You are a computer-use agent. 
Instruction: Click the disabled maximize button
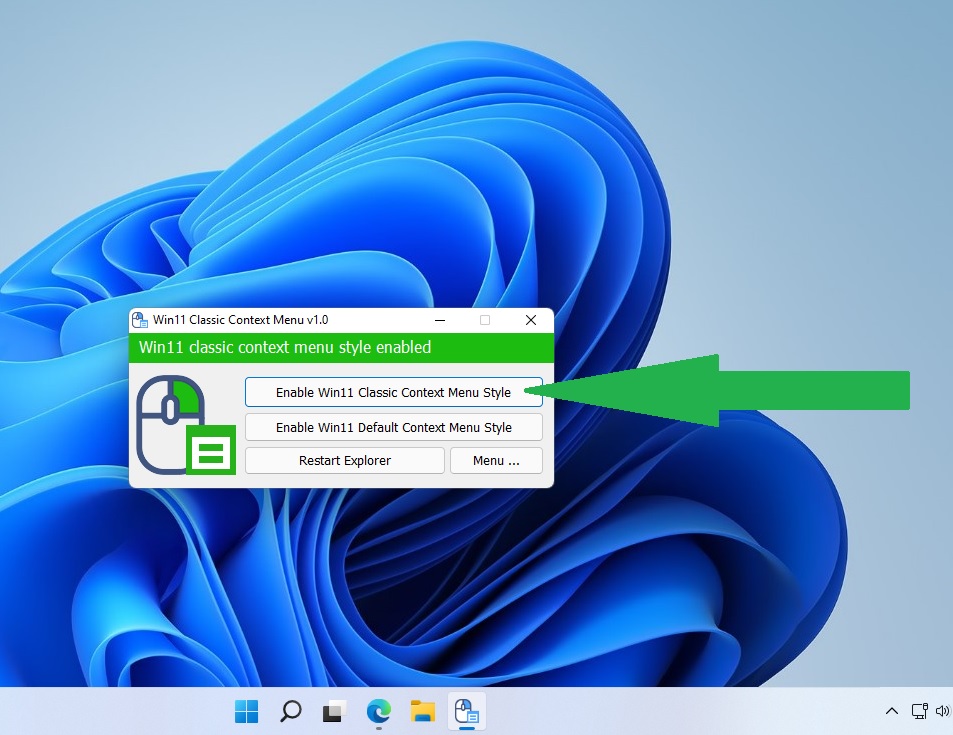point(484,320)
